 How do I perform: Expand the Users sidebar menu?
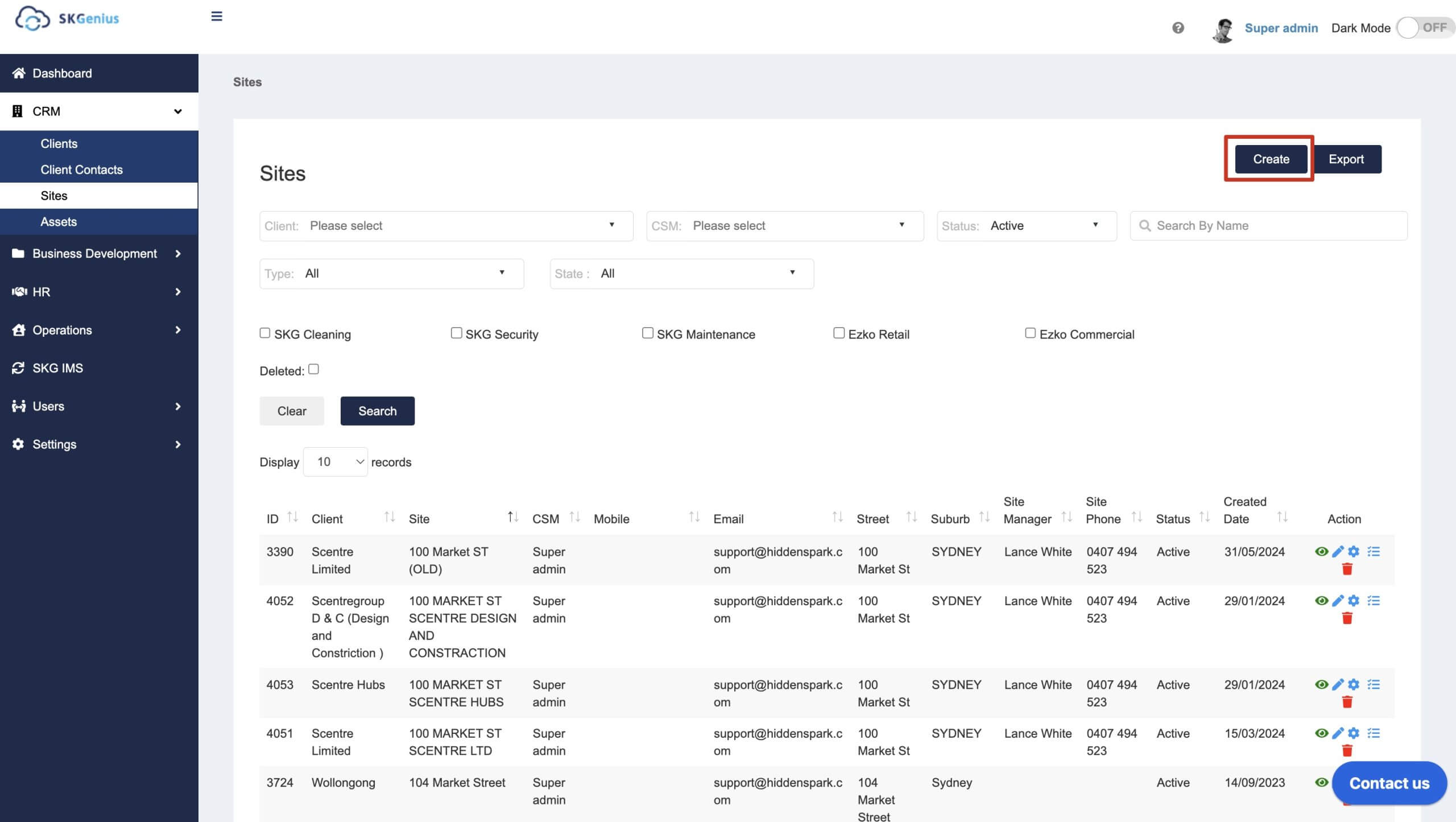[99, 406]
